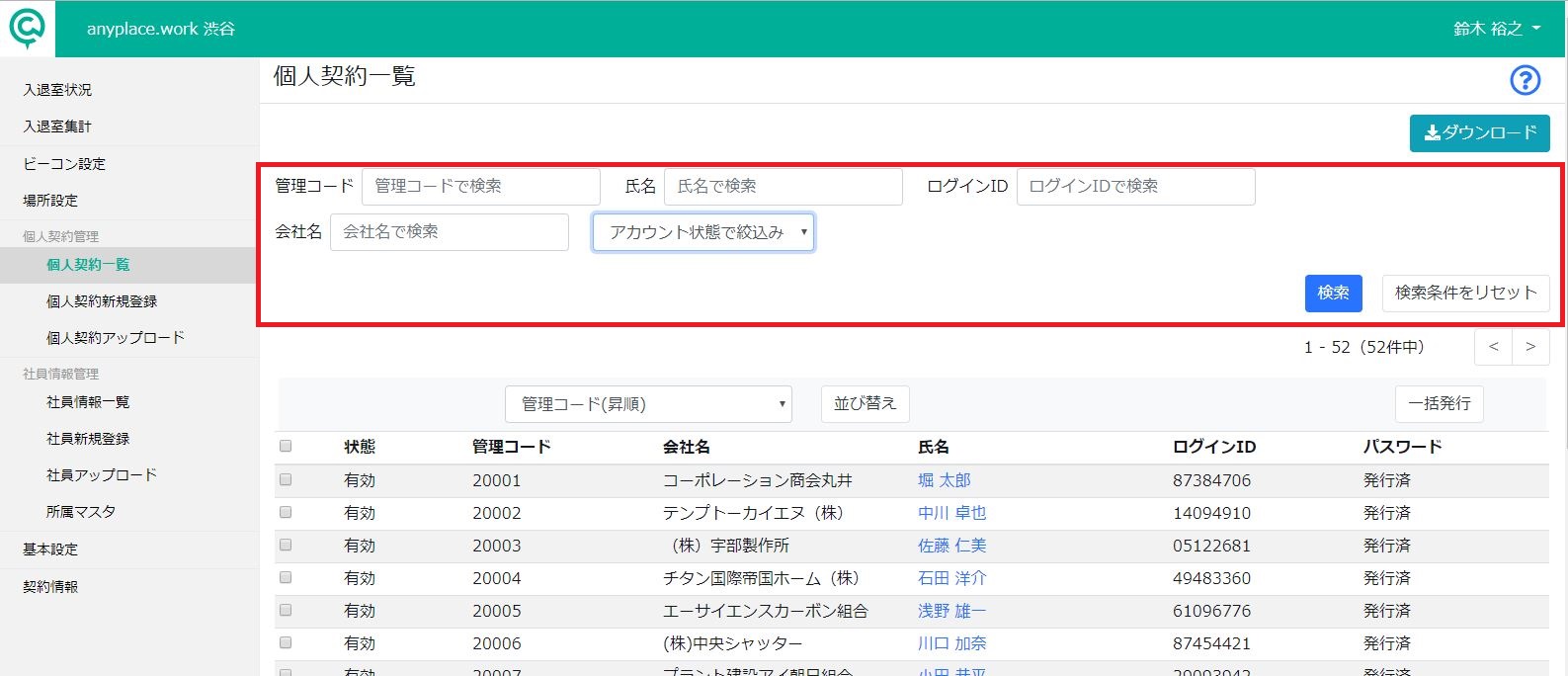Open 契約情報 in sidebar

pos(50,587)
